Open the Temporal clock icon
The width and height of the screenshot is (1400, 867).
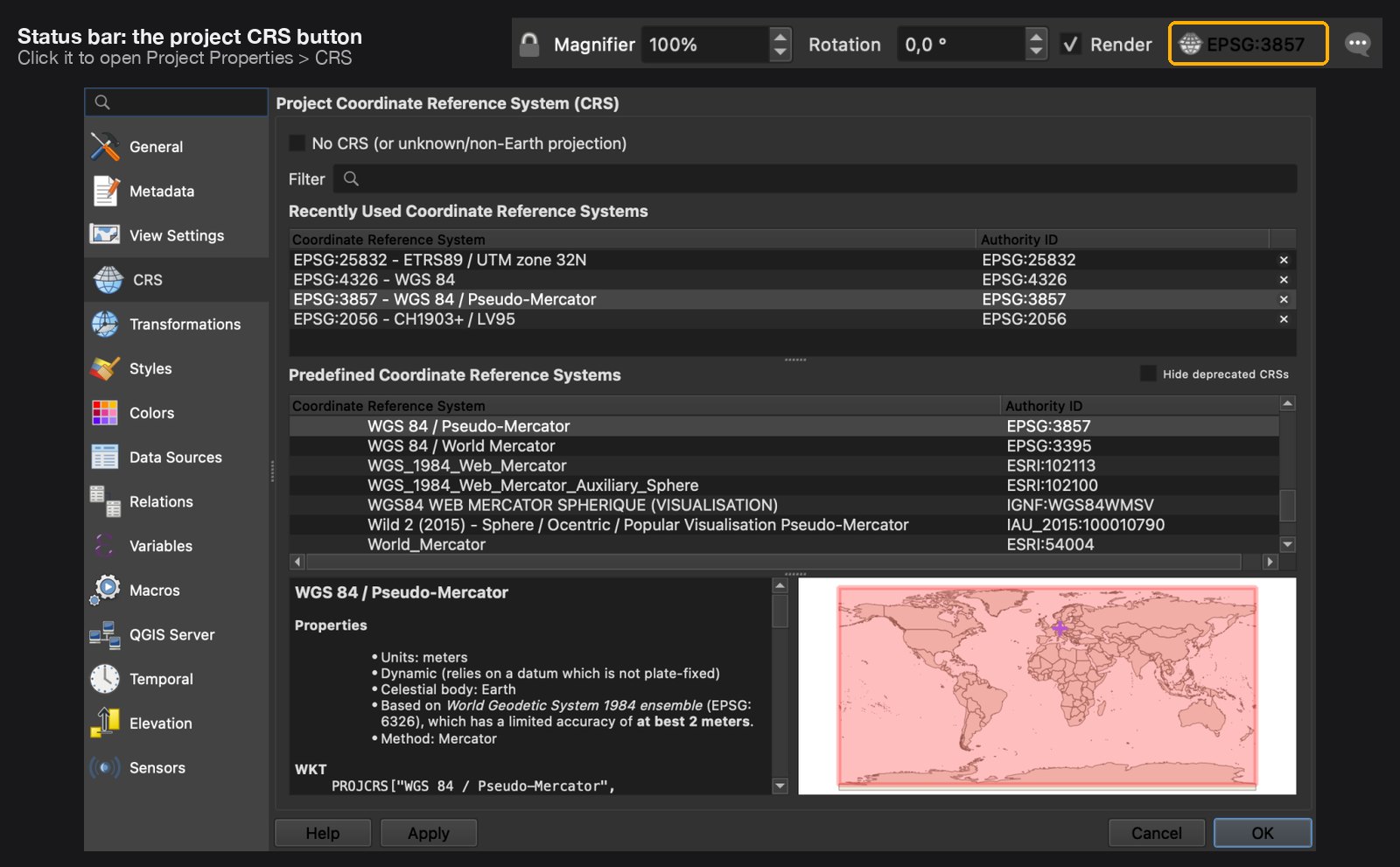pos(105,679)
